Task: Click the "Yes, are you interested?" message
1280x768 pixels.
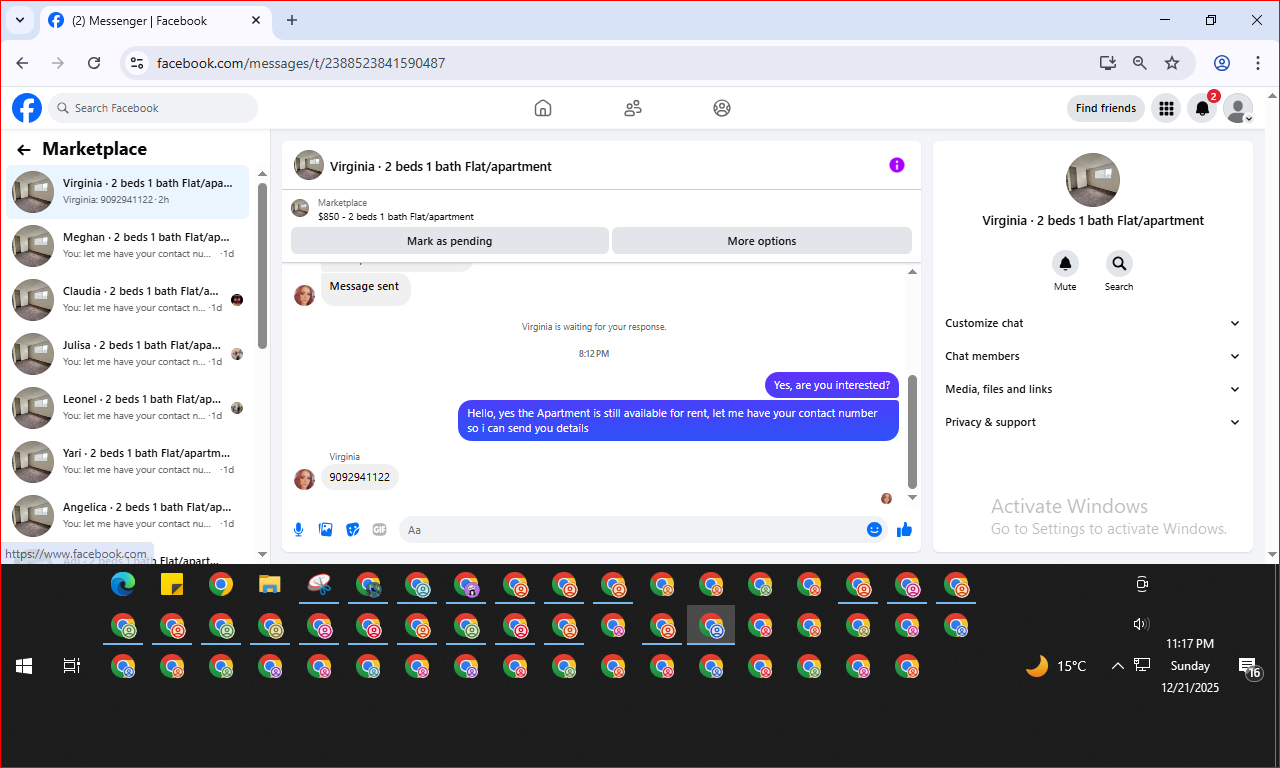Action: click(x=832, y=385)
